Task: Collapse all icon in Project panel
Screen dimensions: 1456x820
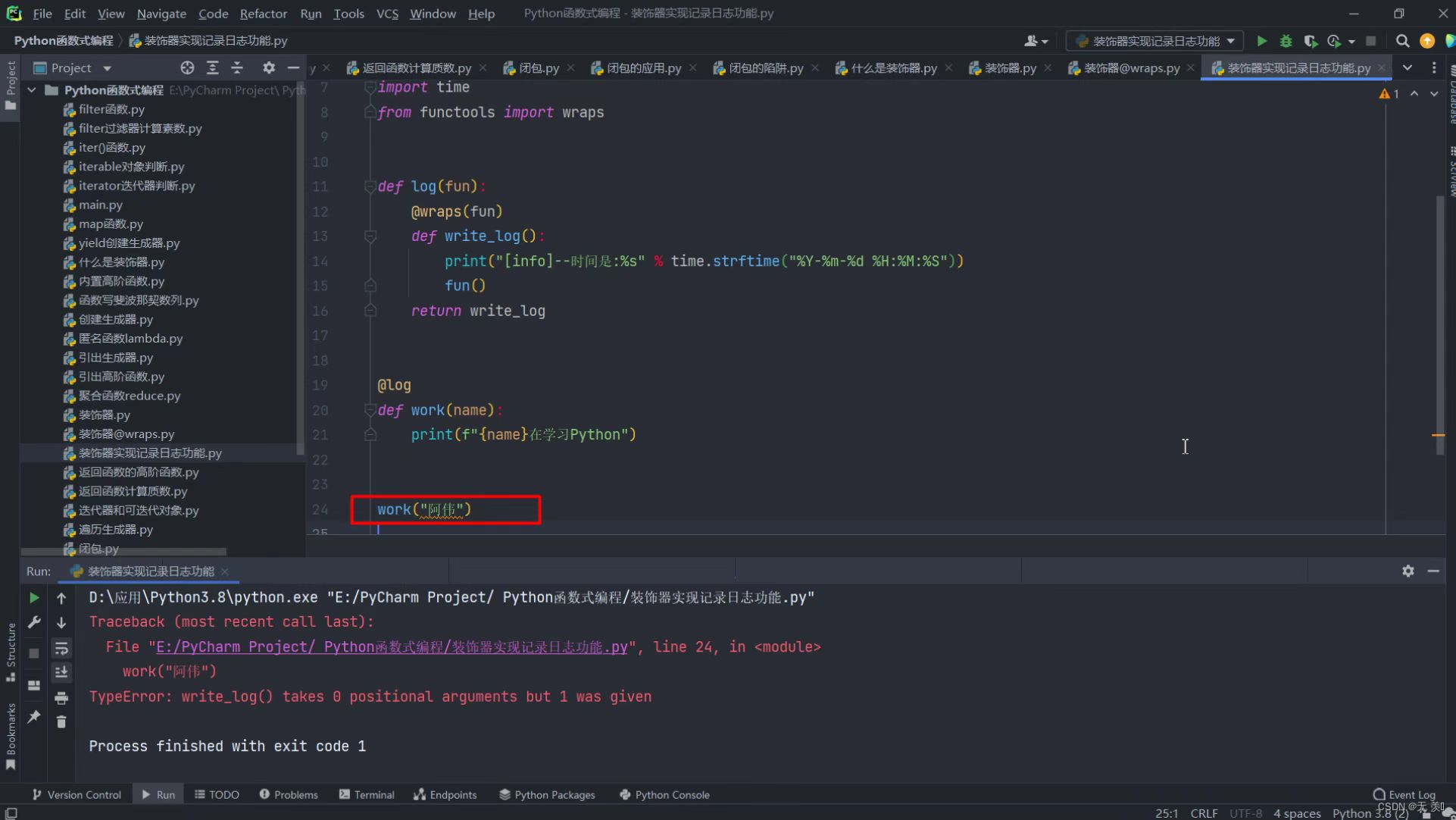Action: [x=237, y=67]
